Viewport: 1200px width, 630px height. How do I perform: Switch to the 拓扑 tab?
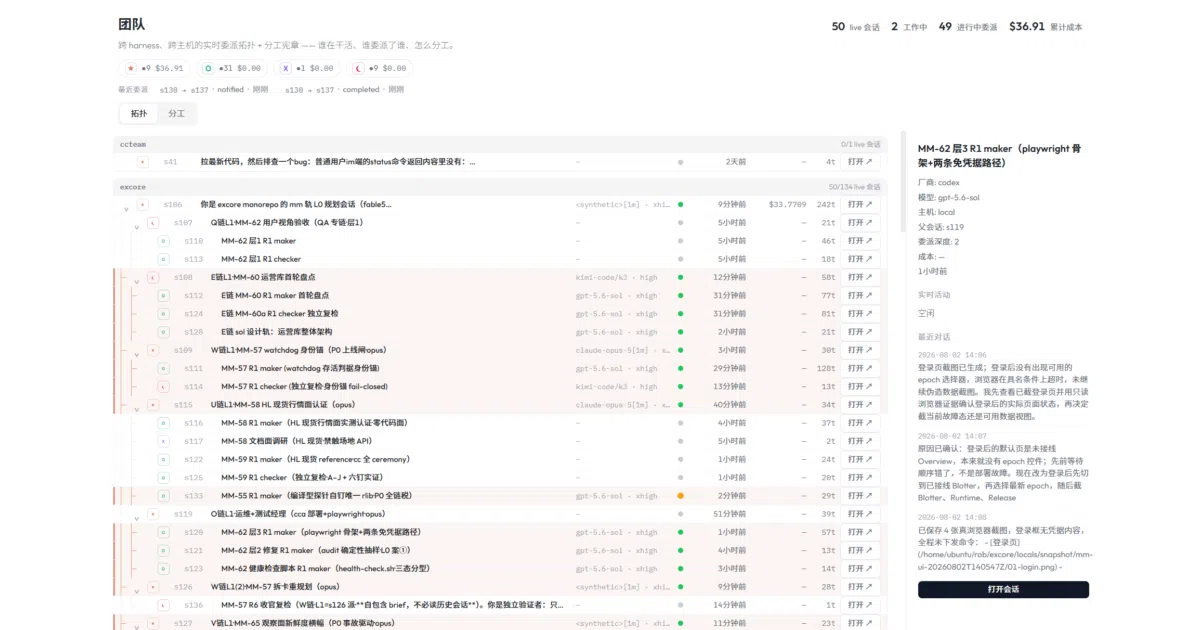(139, 114)
